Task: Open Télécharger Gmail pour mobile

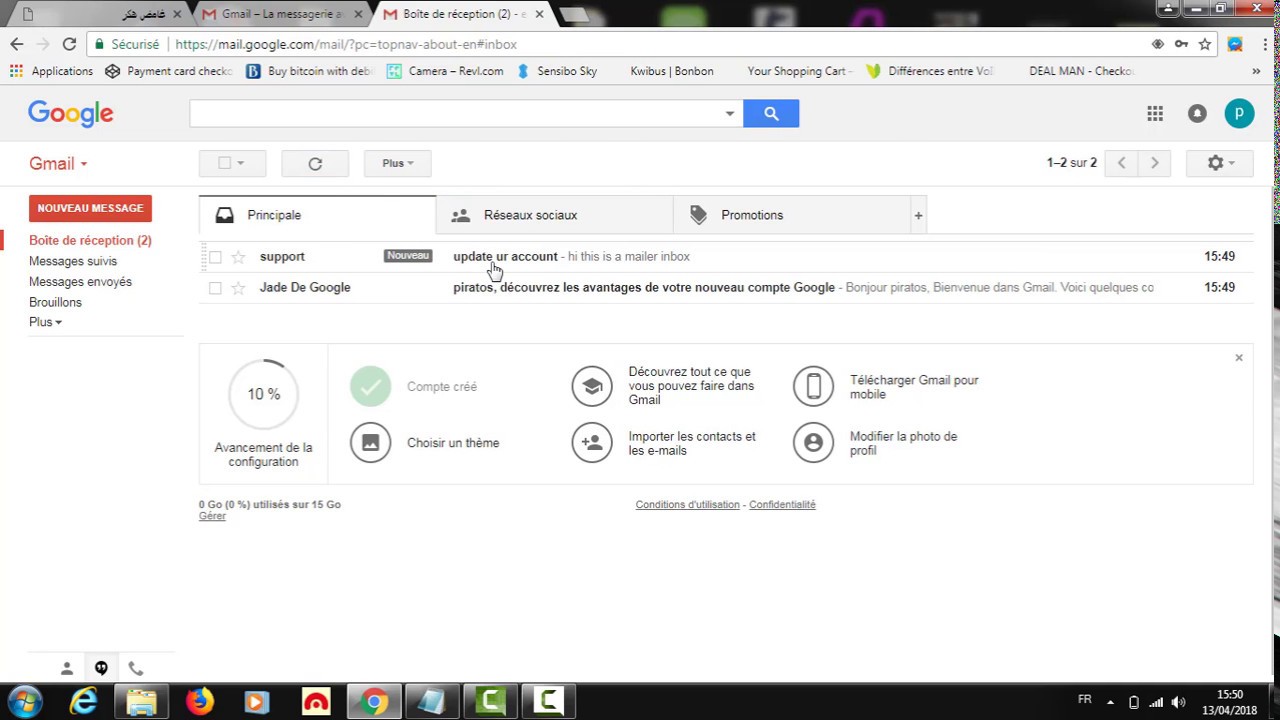Action: click(914, 387)
